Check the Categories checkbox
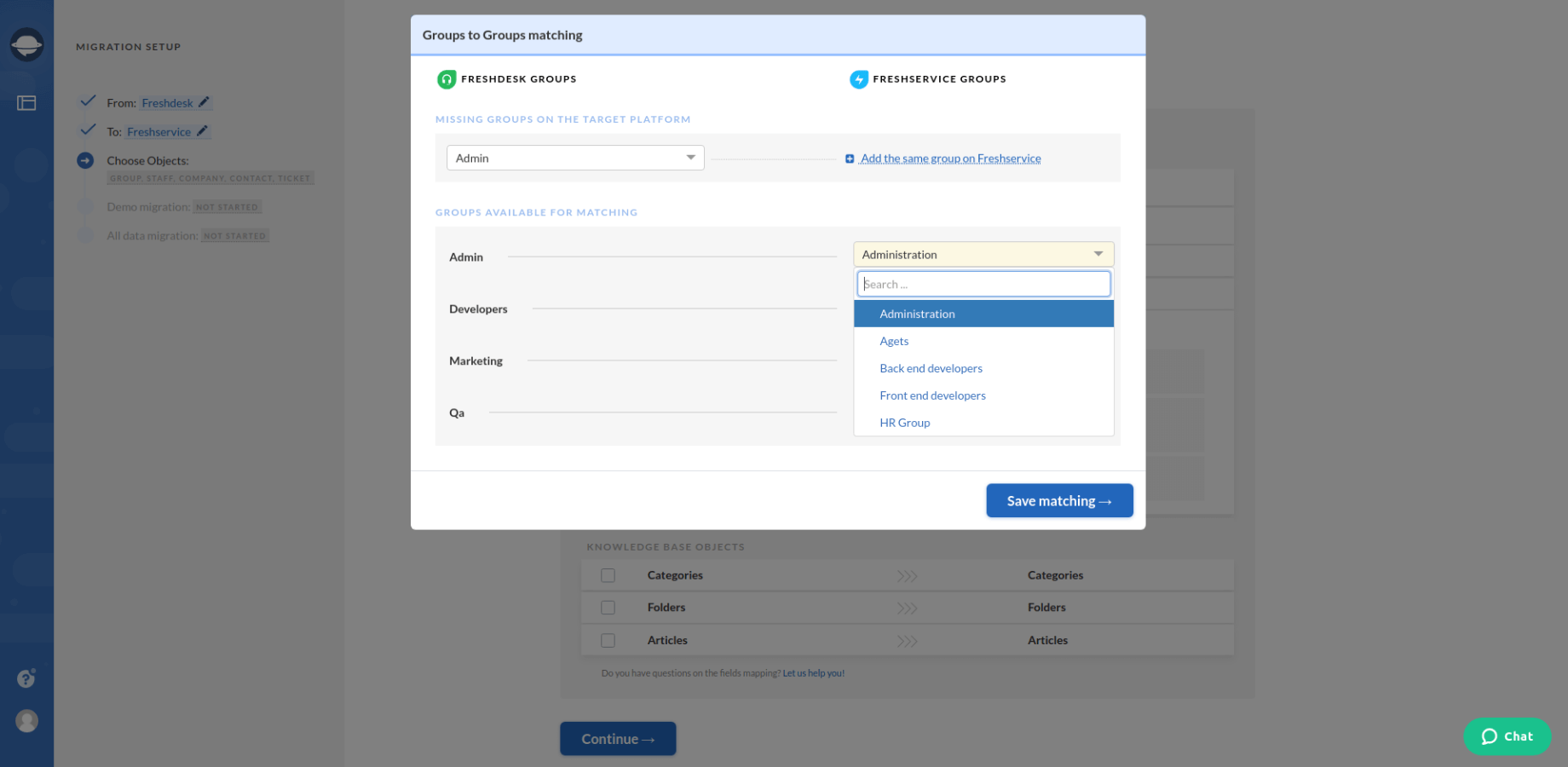1568x767 pixels. point(608,575)
